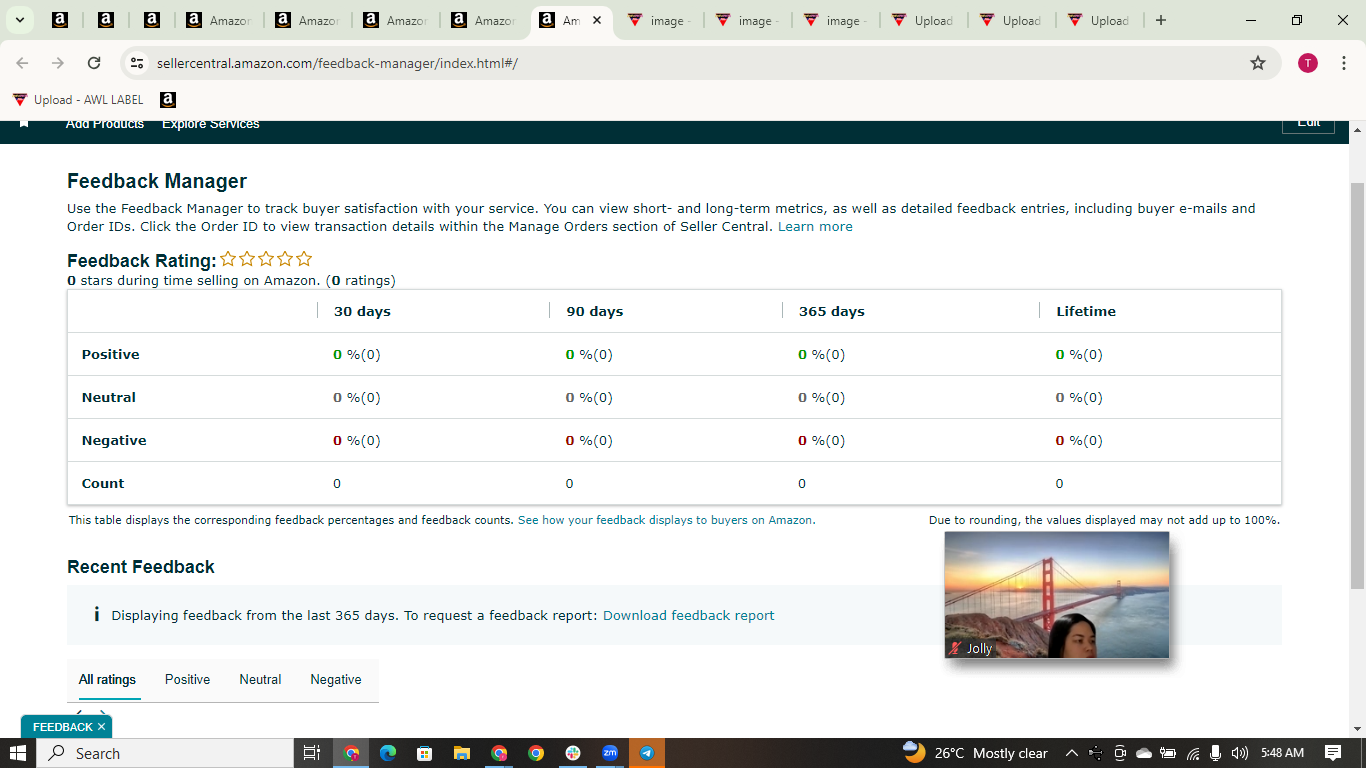The width and height of the screenshot is (1366, 768).
Task: Click the muted mic icon on Jolly's video
Action: point(955,648)
